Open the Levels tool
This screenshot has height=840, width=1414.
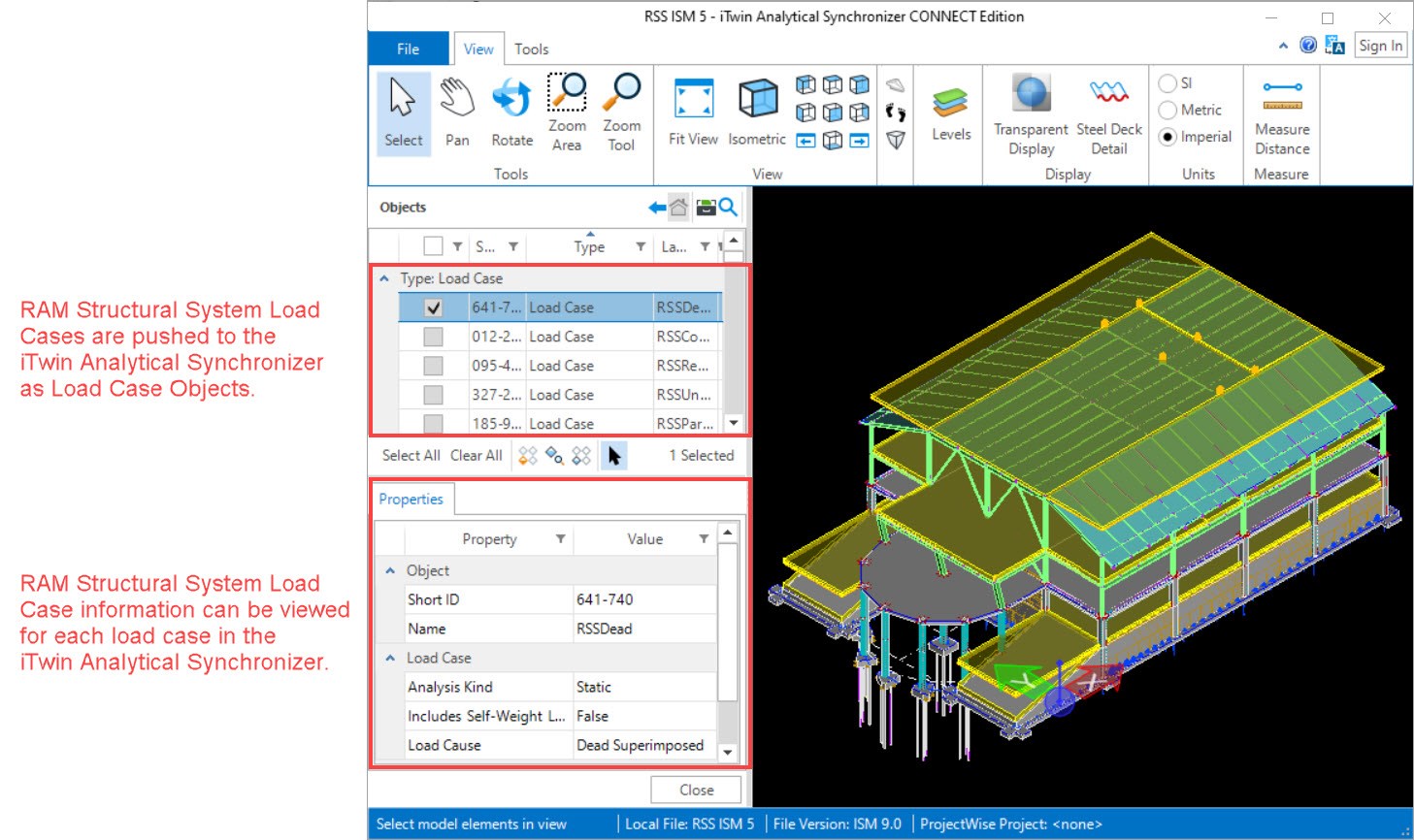pos(951,113)
